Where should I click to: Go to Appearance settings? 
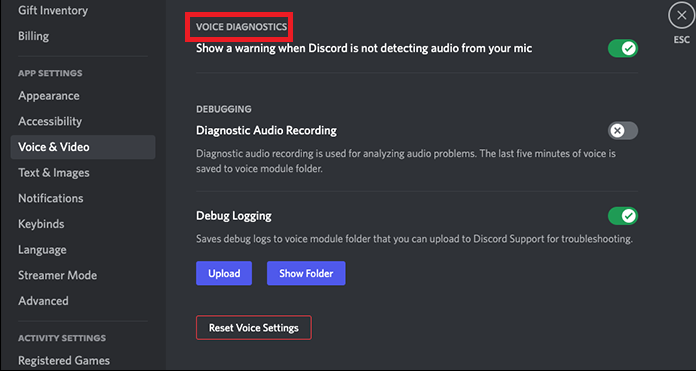coord(49,96)
